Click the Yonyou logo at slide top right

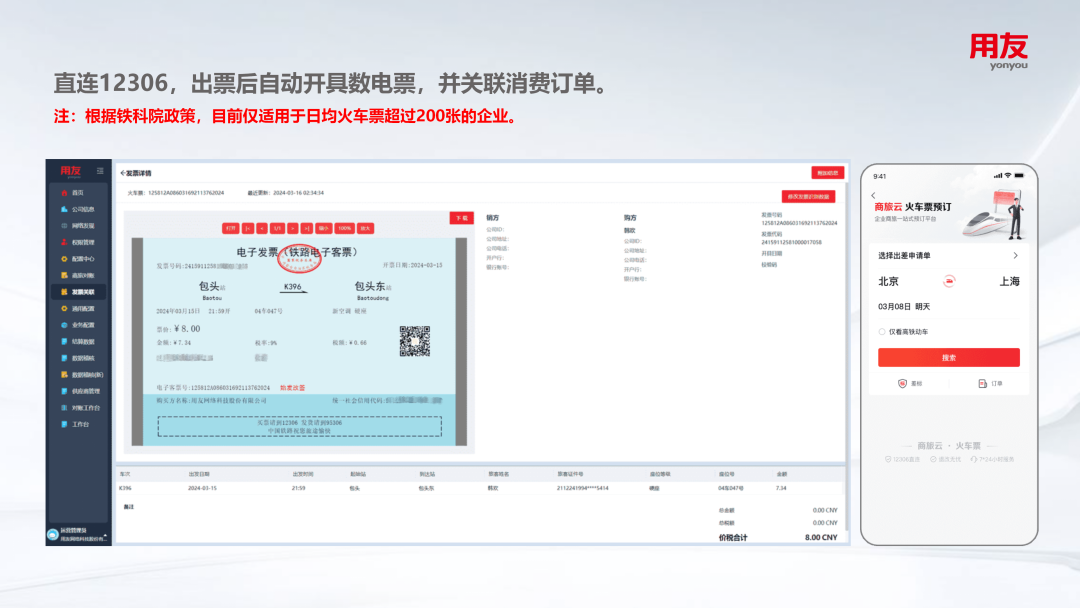999,52
